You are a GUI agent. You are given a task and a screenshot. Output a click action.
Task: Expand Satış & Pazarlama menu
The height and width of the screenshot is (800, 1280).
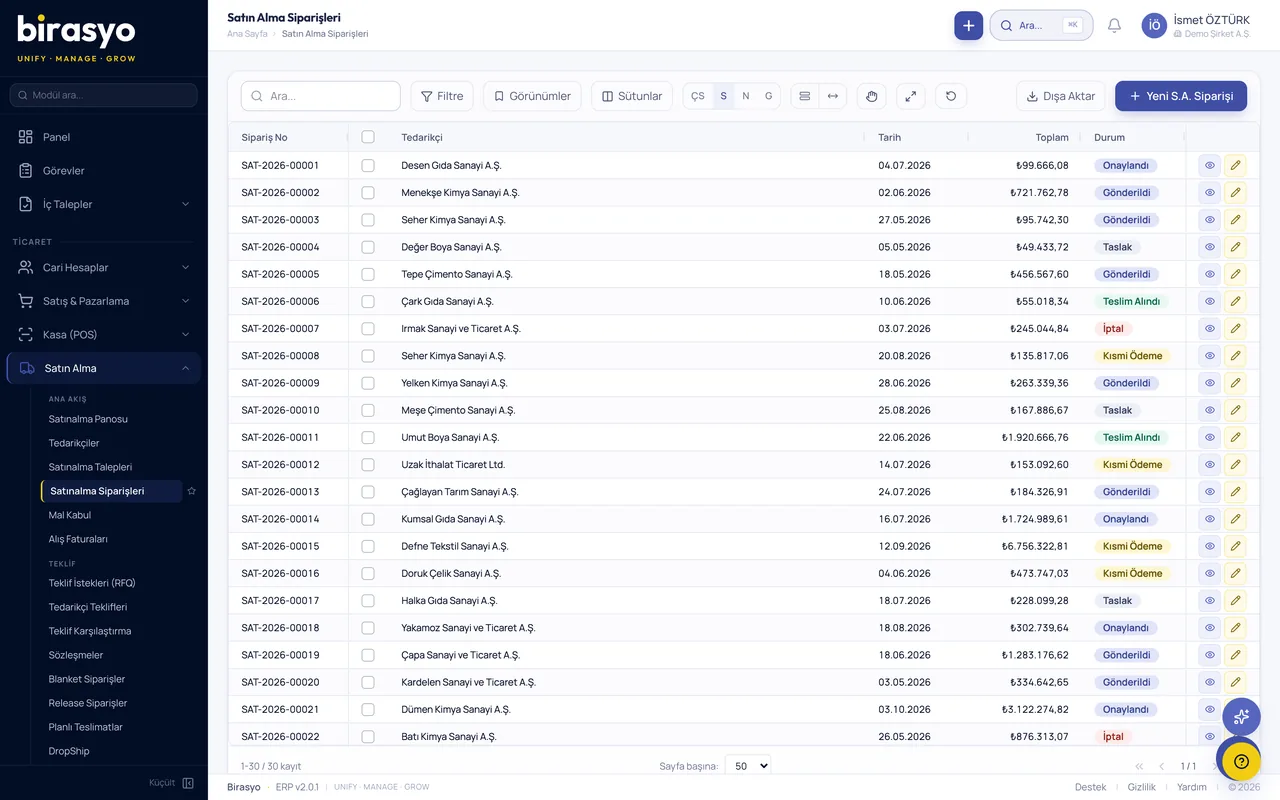104,301
